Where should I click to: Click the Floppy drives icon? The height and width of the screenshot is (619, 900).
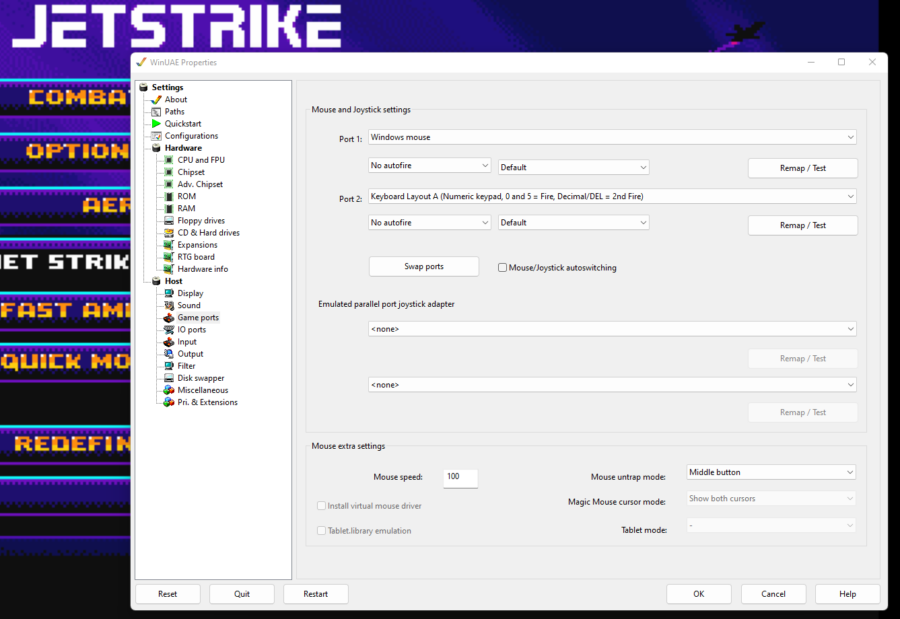pos(169,220)
